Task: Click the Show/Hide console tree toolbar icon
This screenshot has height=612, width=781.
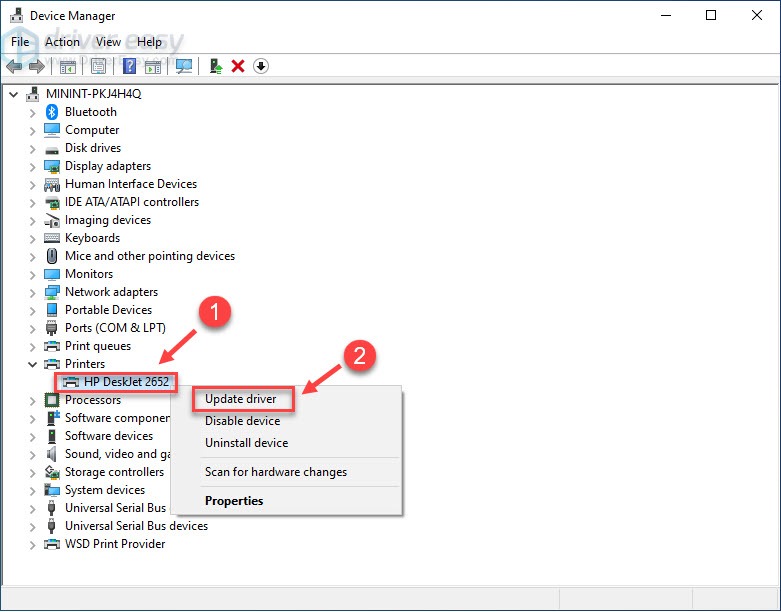Action: point(68,66)
